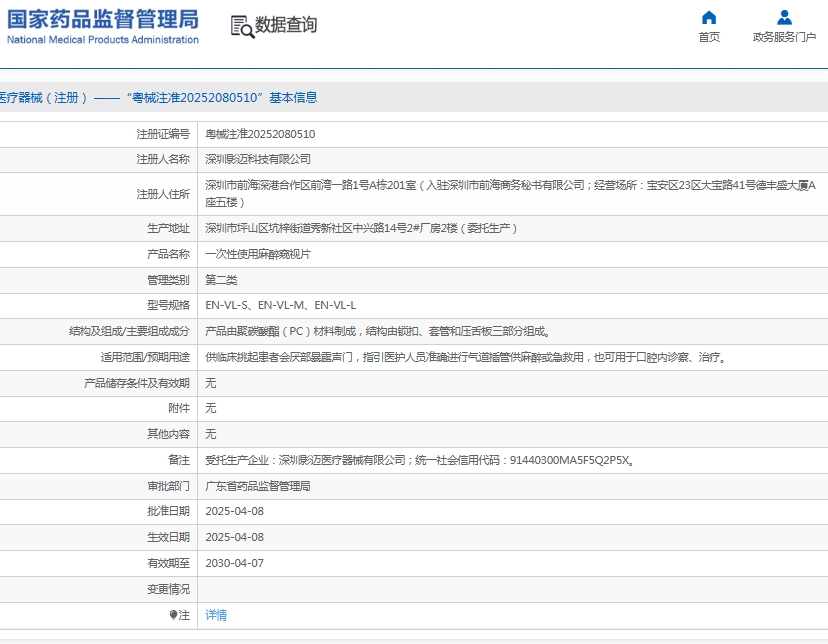Click the 生产地址 label

click(x=168, y=228)
